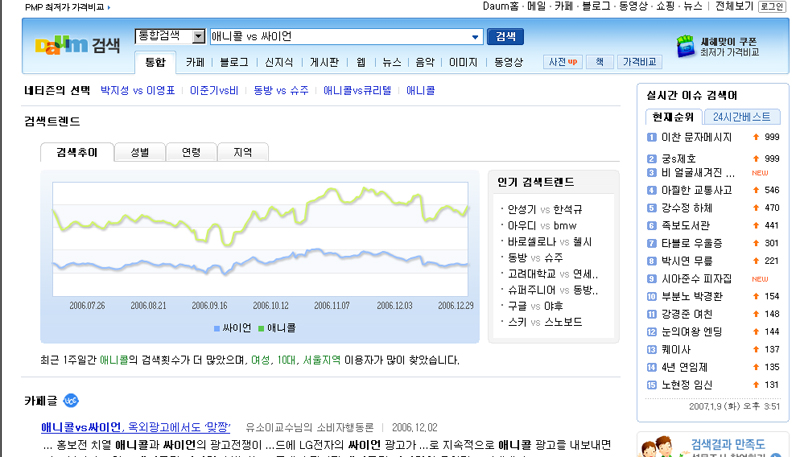Switch to the 카페 search tab
The height and width of the screenshot is (457, 800).
click(x=195, y=62)
